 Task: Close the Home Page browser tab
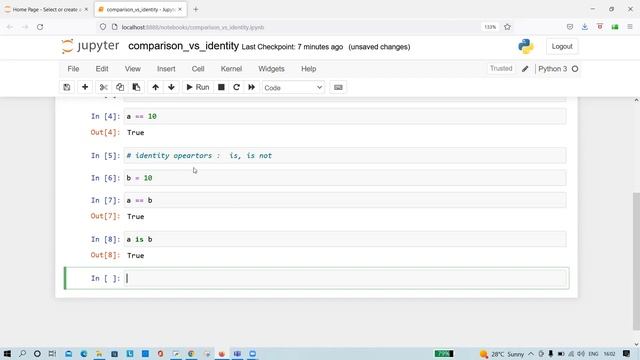86,9
